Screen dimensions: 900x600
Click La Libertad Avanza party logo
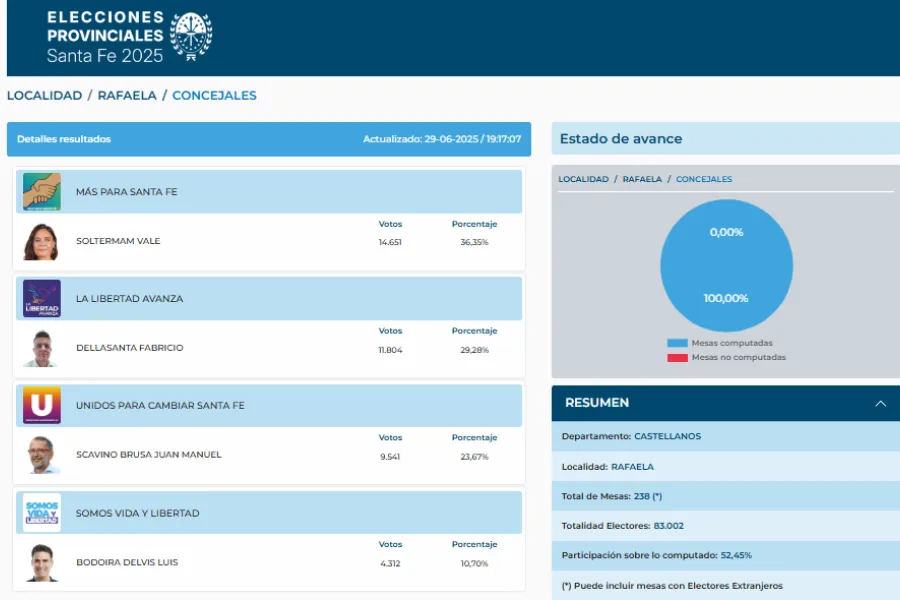(42, 298)
